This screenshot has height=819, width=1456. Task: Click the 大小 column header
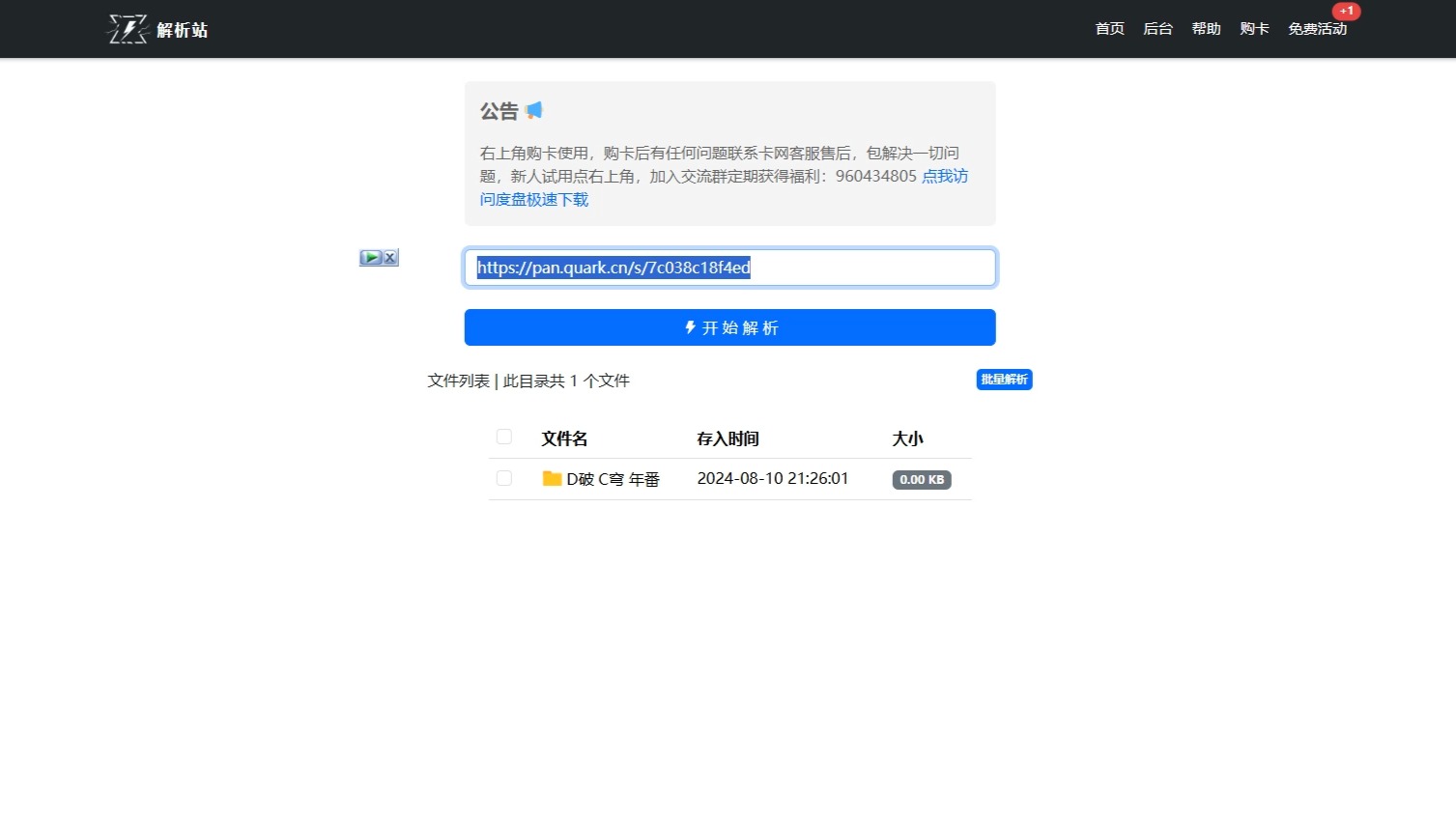click(x=907, y=438)
